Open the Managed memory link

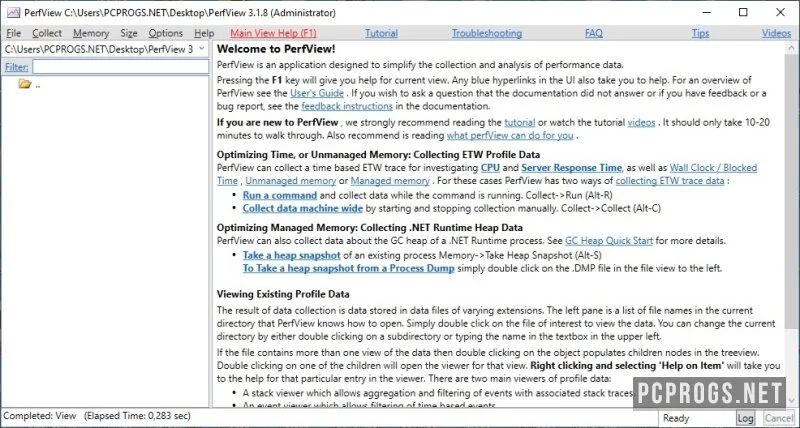[390, 181]
